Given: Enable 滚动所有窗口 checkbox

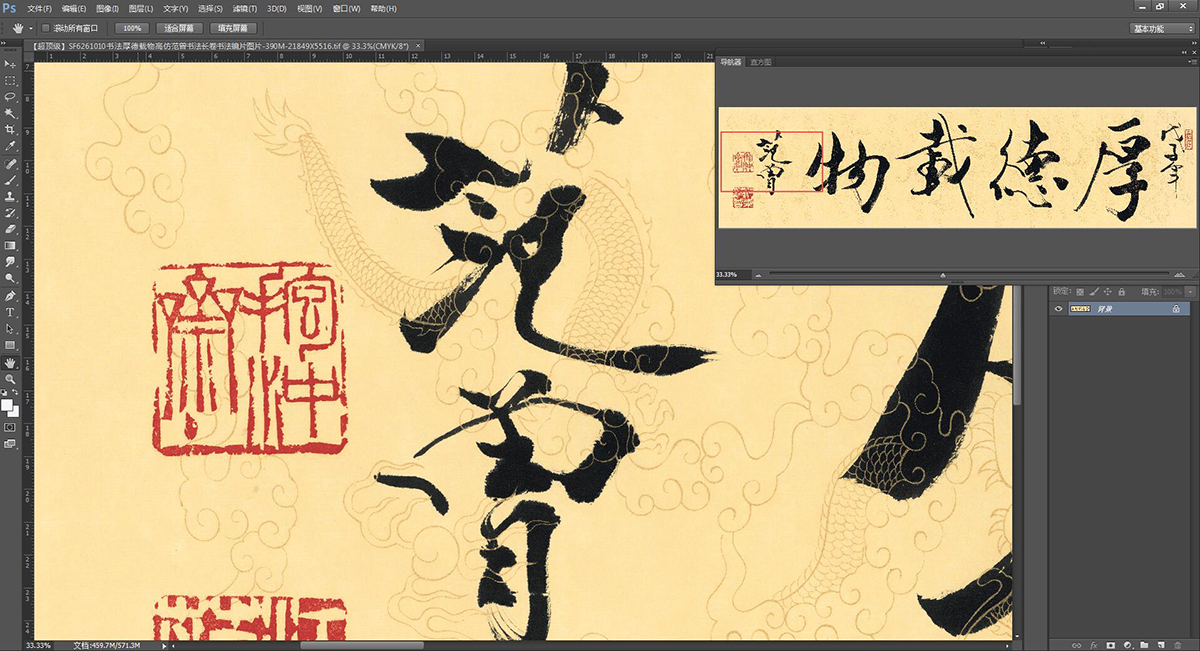Looking at the screenshot, I should point(45,28).
